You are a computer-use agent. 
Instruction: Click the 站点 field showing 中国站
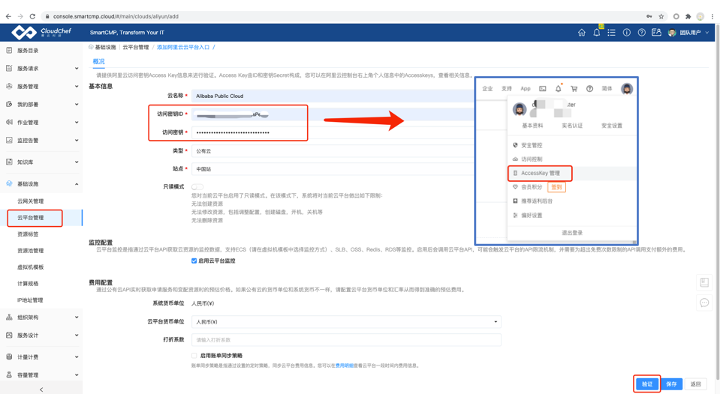click(332, 169)
